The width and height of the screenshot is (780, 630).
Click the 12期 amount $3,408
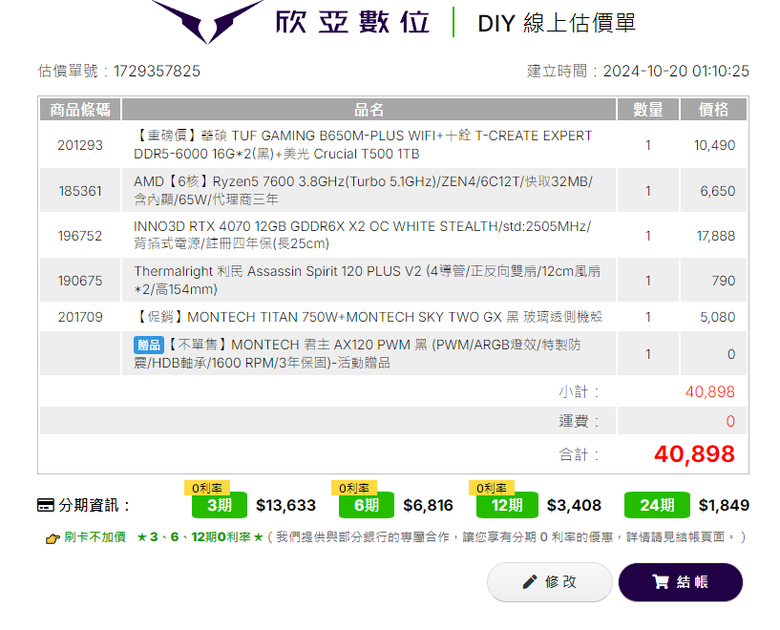[x=574, y=506]
